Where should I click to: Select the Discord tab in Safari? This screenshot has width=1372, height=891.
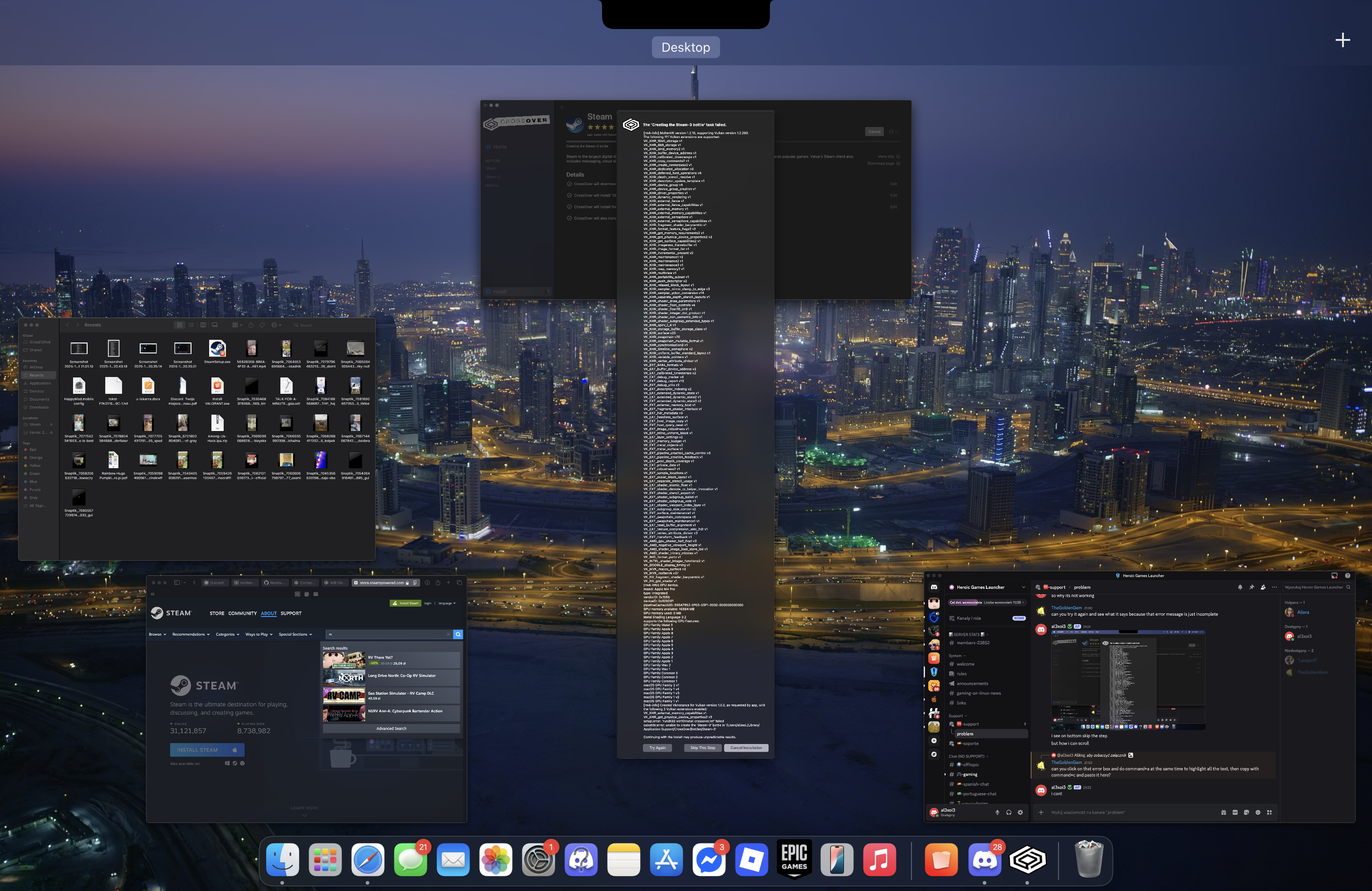coord(215,583)
